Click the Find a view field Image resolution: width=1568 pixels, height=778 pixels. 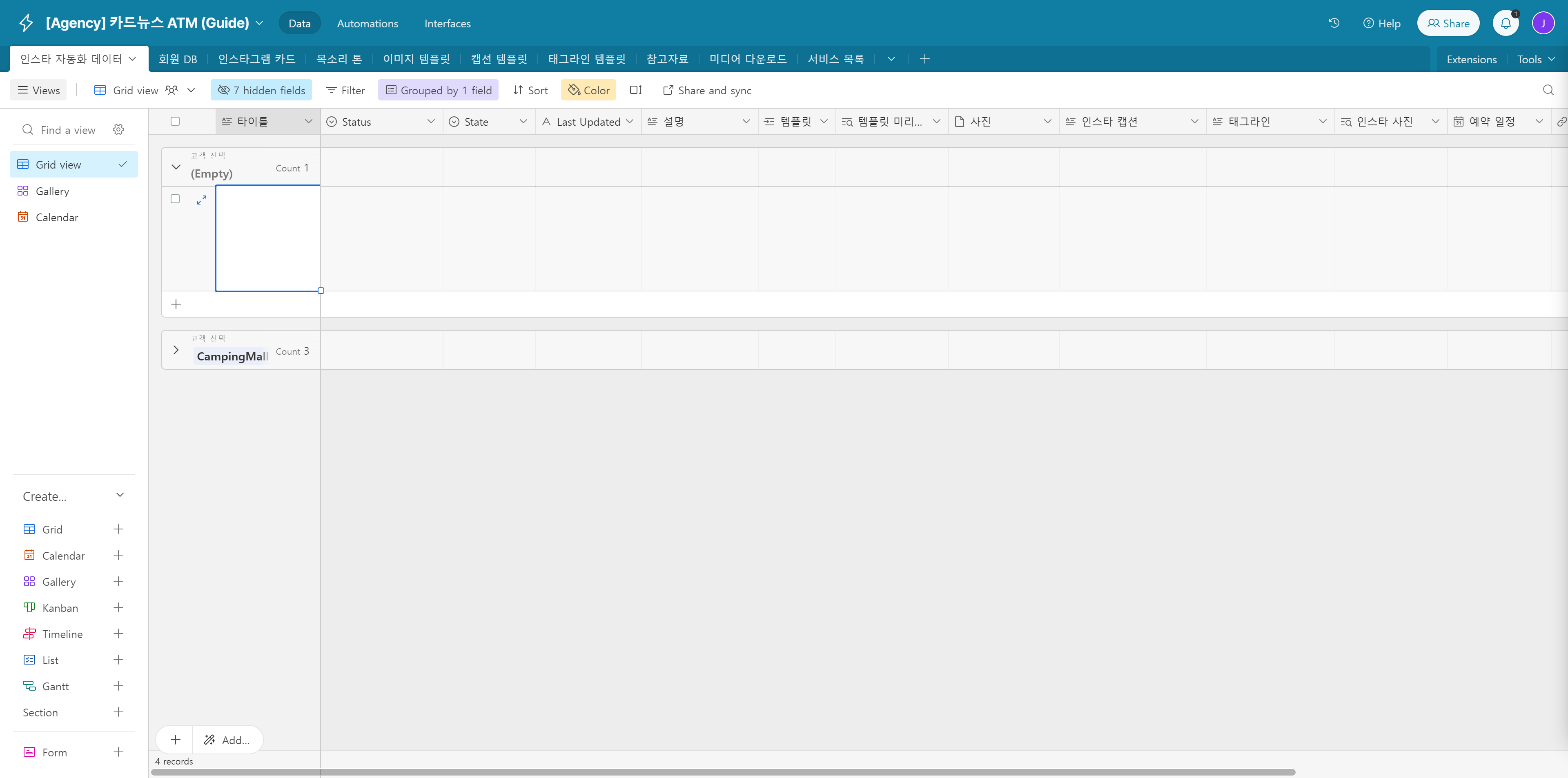tap(67, 129)
